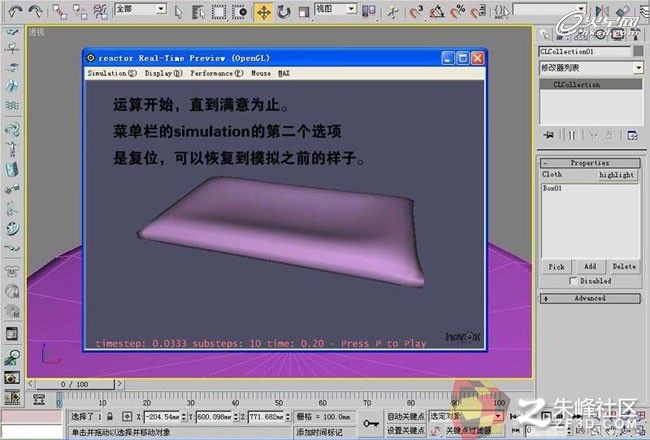Image resolution: width=650 pixels, height=440 pixels.
Task: Toggle Show End Result icon in stack
Action: pos(572,135)
